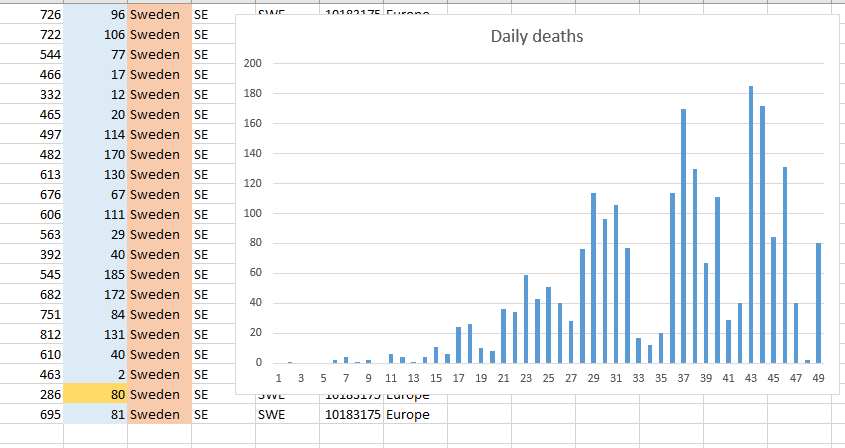Click the yellow highlighted cell containing 80
The height and width of the screenshot is (448, 845).
point(95,394)
